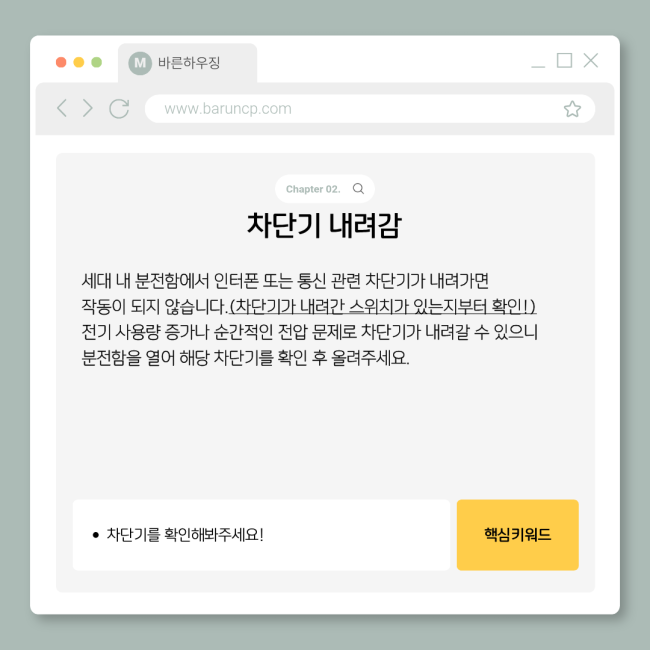This screenshot has height=650, width=650.
Task: Click the red traffic-light dot
Action: click(61, 62)
